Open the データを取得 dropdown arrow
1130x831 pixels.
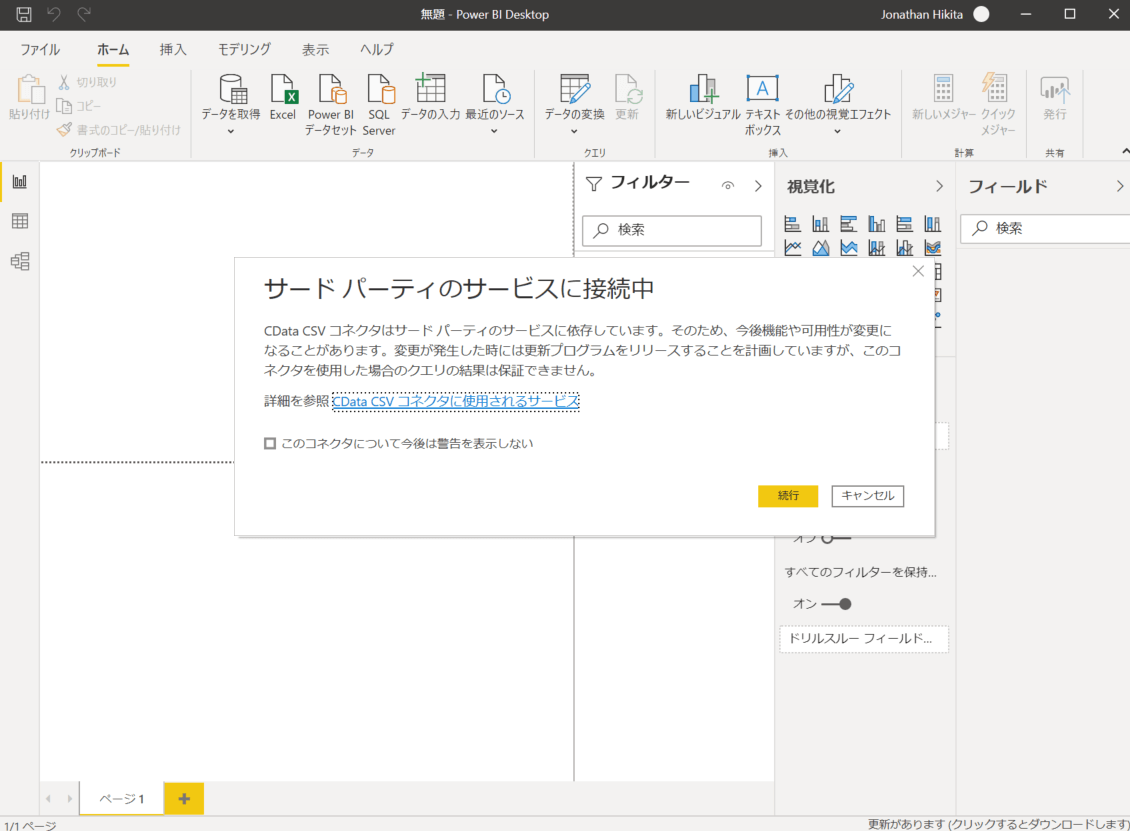point(231,131)
